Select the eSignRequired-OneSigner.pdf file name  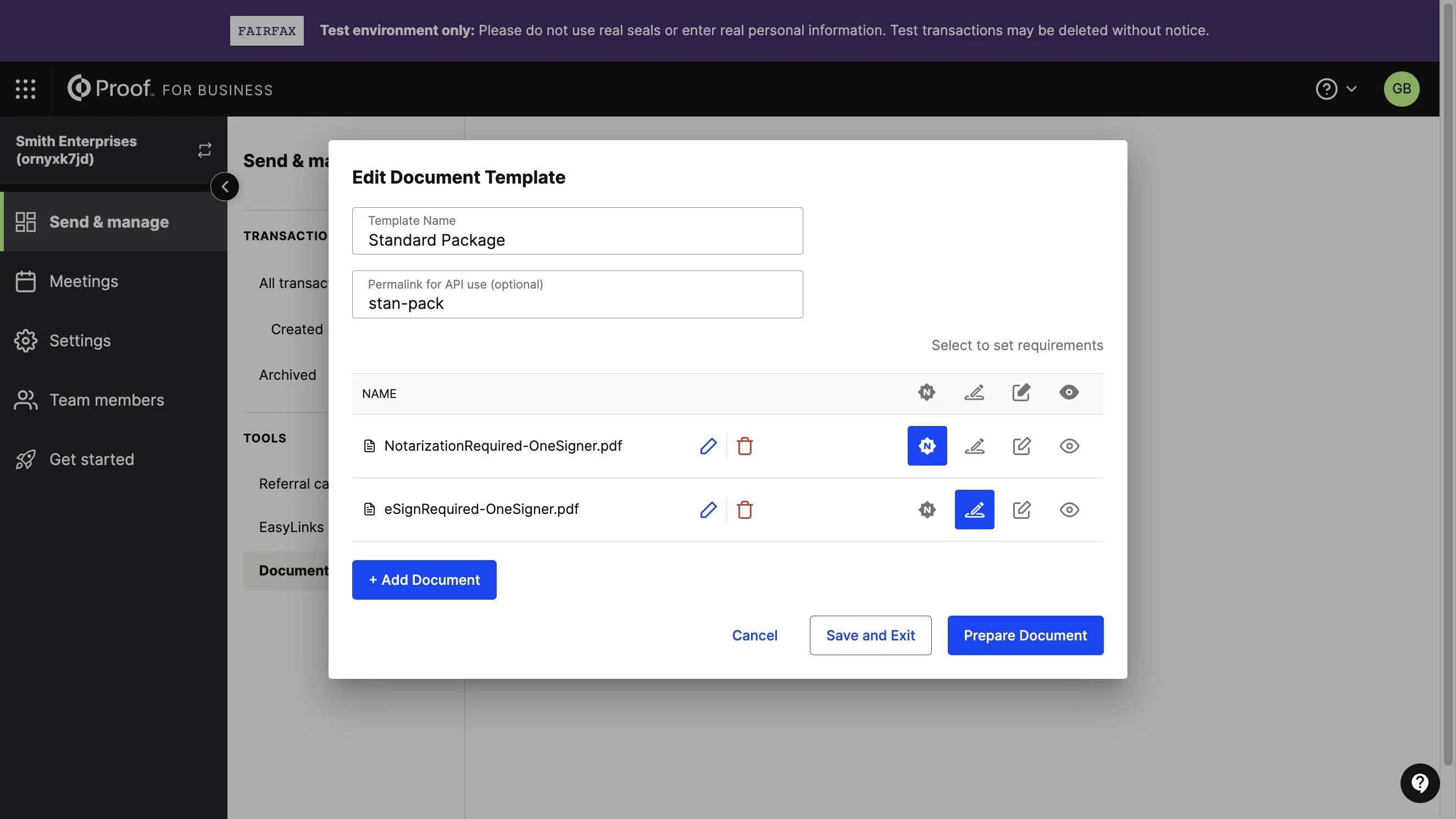tap(481, 509)
